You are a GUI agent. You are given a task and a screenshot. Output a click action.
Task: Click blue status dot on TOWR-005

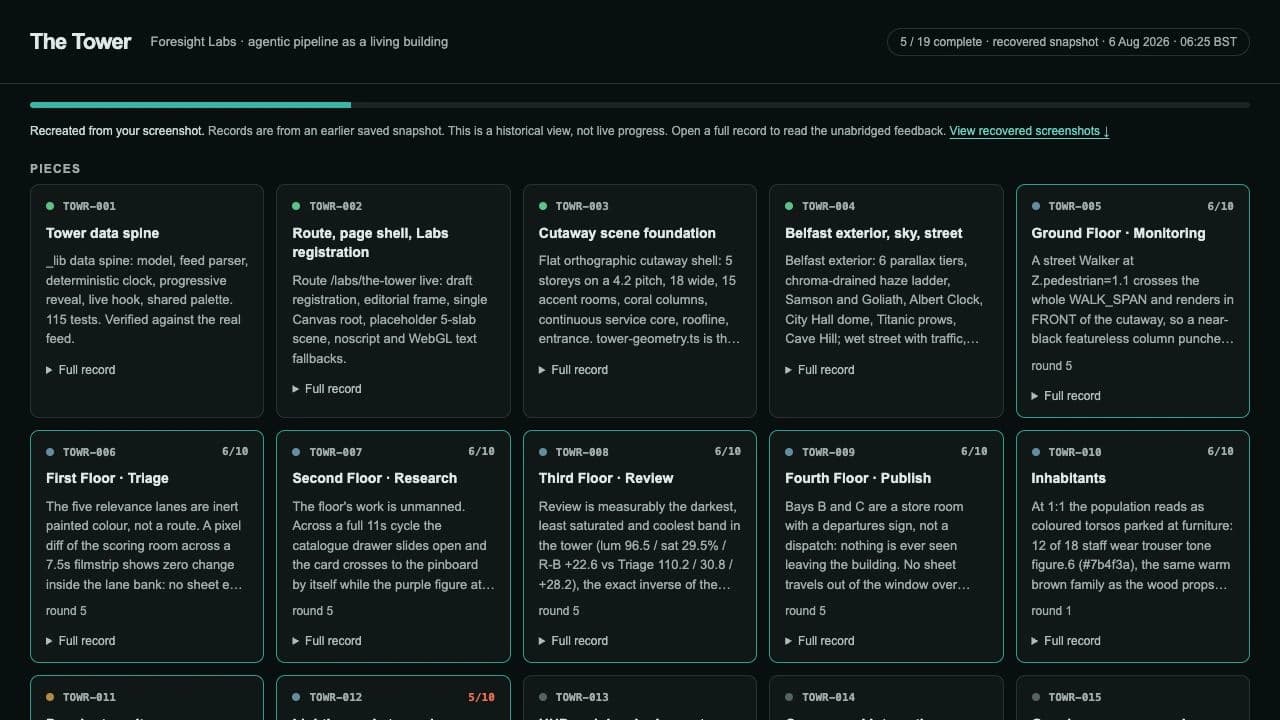[1035, 206]
